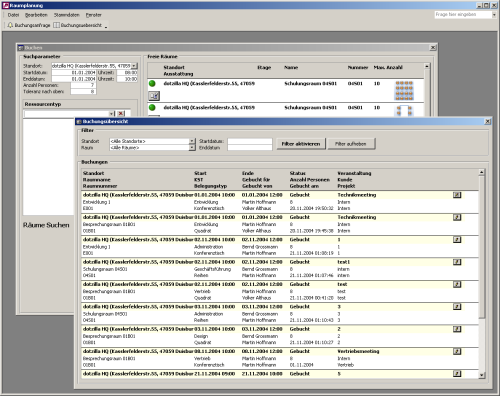Click the 'Räume Suchen' button

pyautogui.click(x=46, y=225)
